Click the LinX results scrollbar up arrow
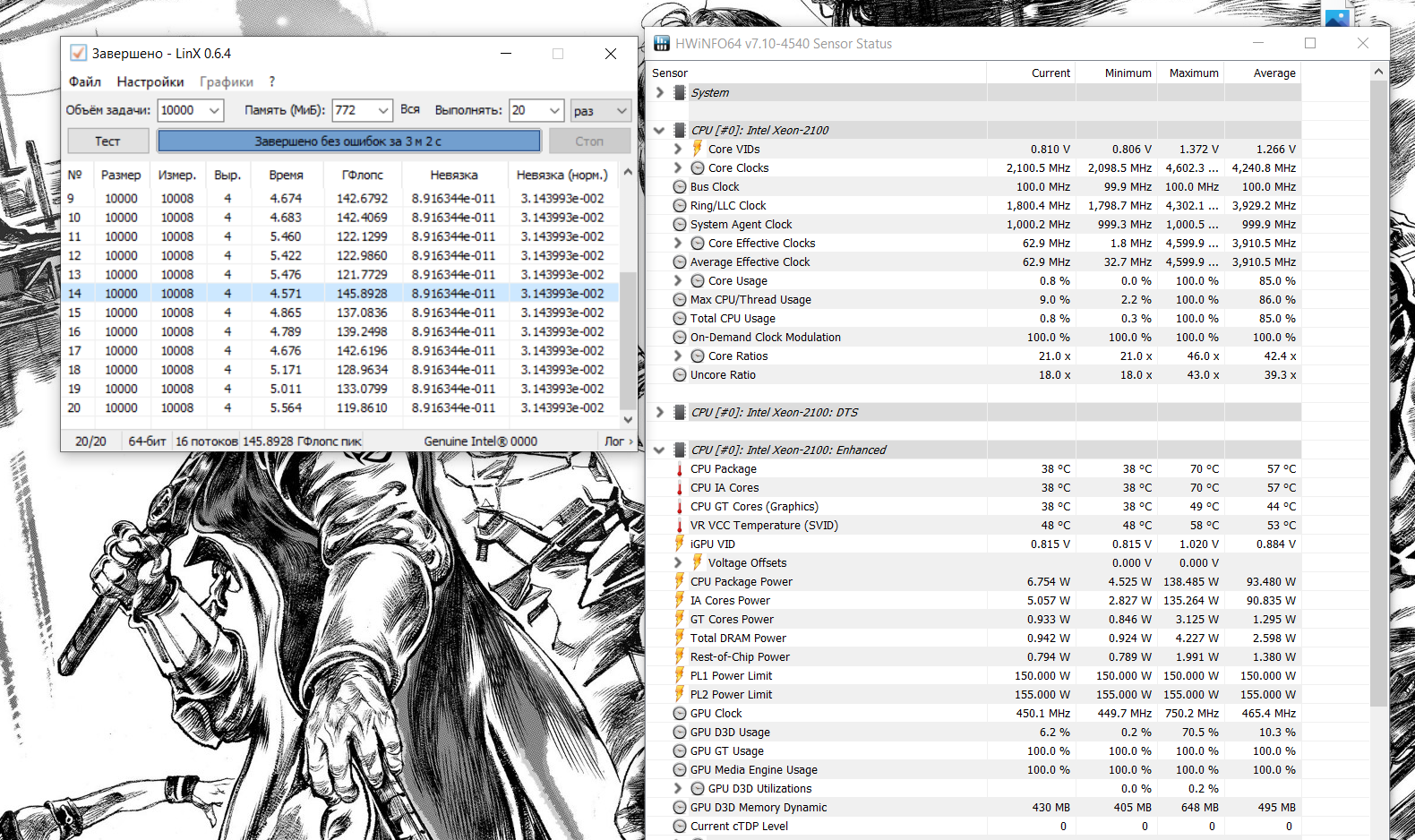This screenshot has width=1415, height=840. 628,172
